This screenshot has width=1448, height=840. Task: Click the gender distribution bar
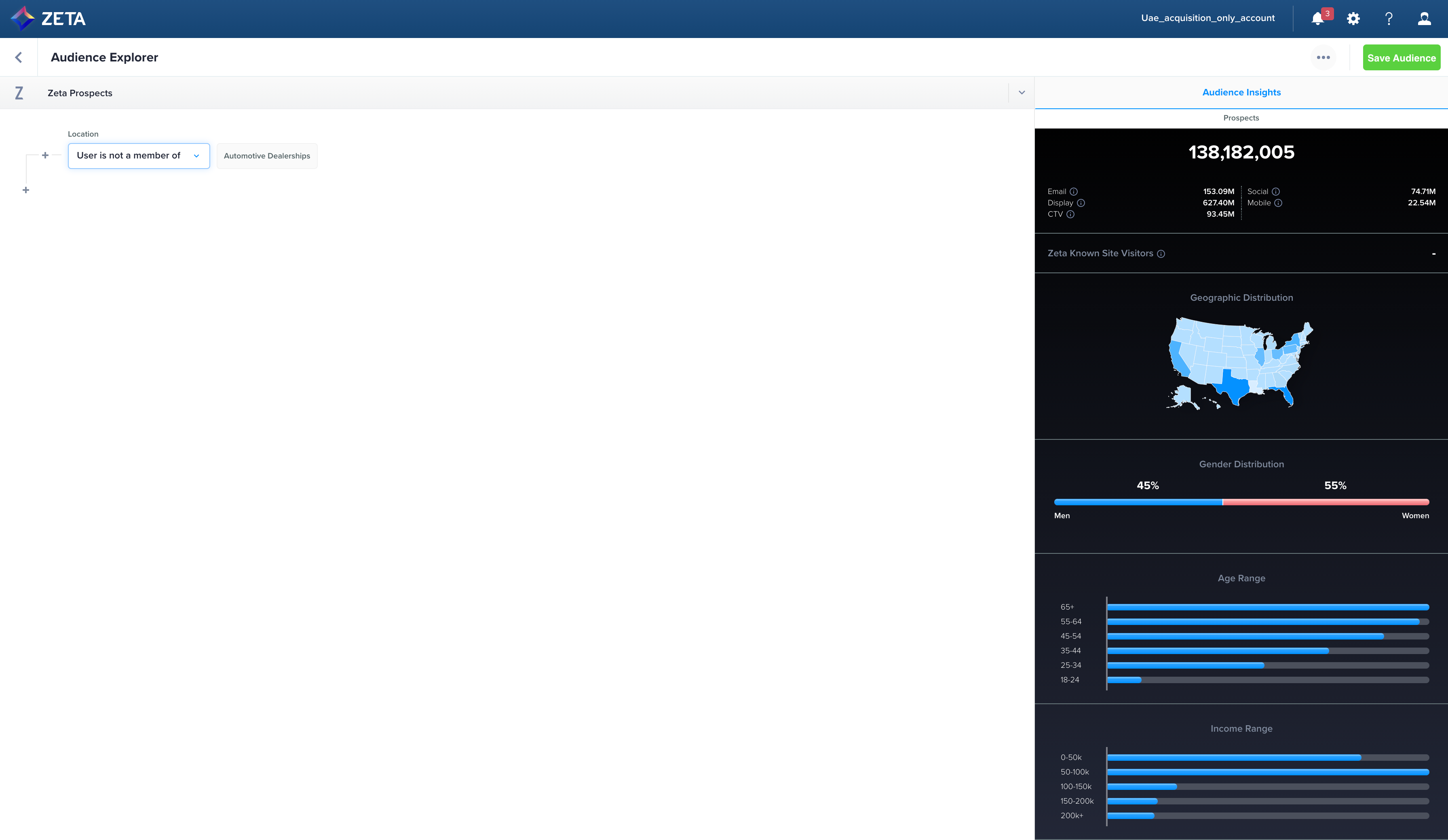pos(1241,502)
